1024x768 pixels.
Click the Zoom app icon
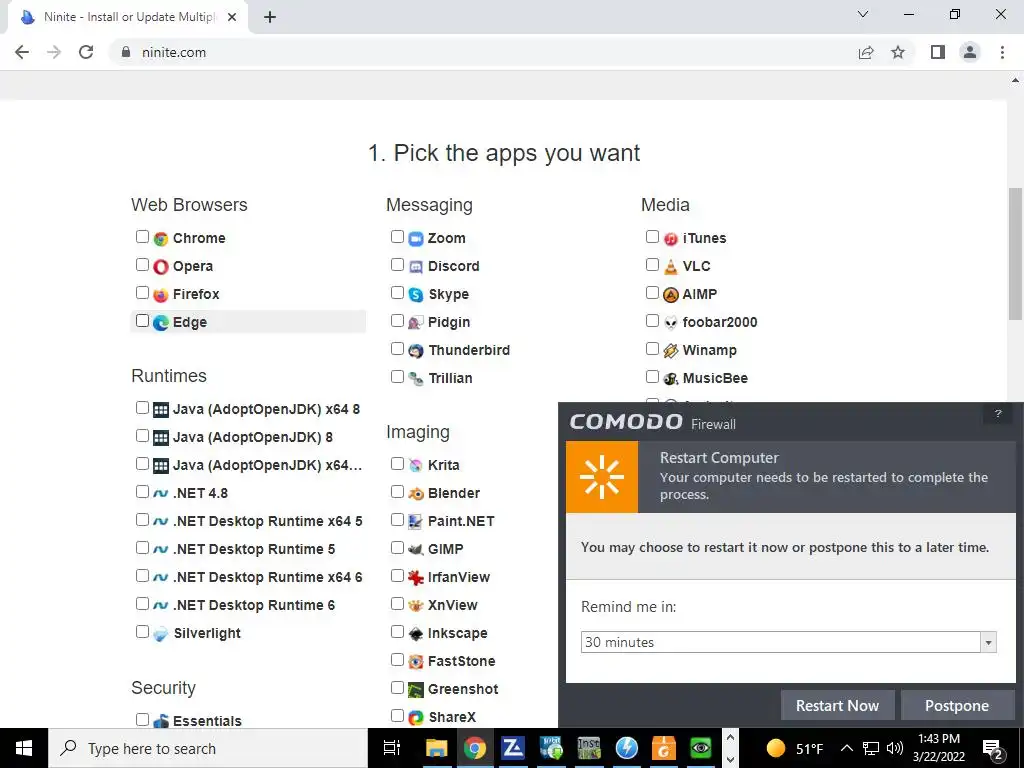416,239
